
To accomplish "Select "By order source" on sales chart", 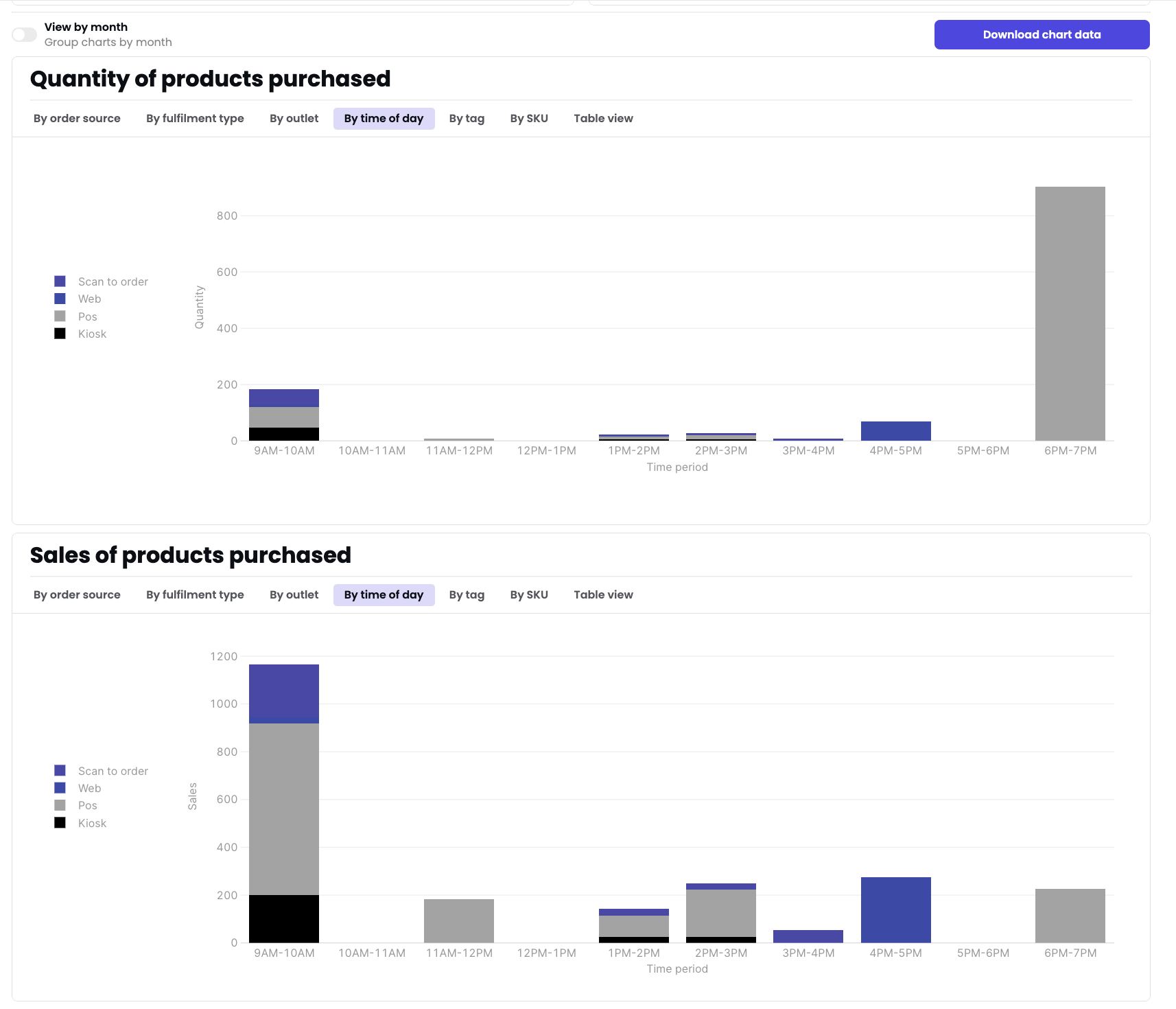I will (x=77, y=594).
